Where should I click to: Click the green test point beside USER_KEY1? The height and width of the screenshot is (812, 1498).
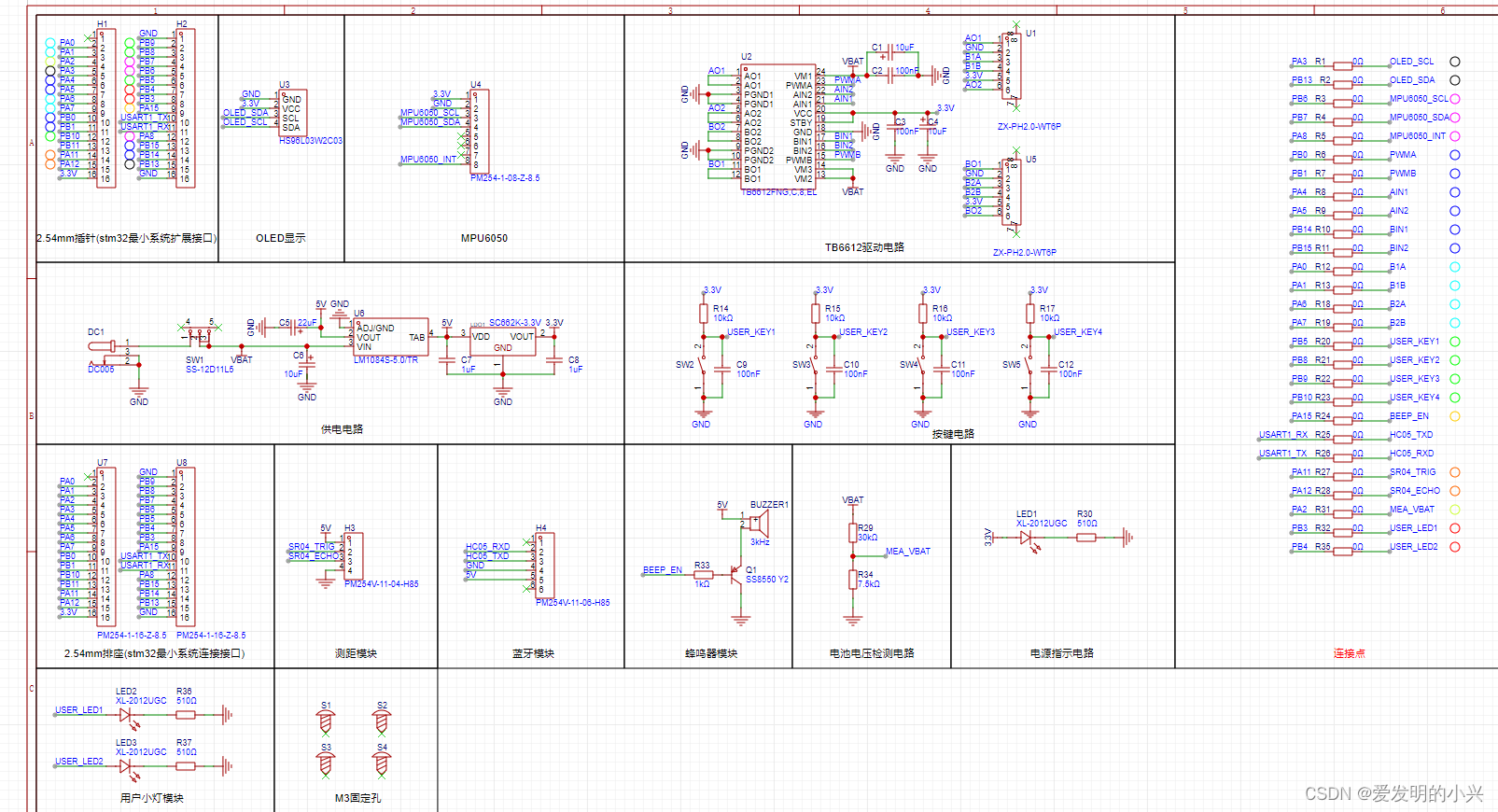(1454, 342)
